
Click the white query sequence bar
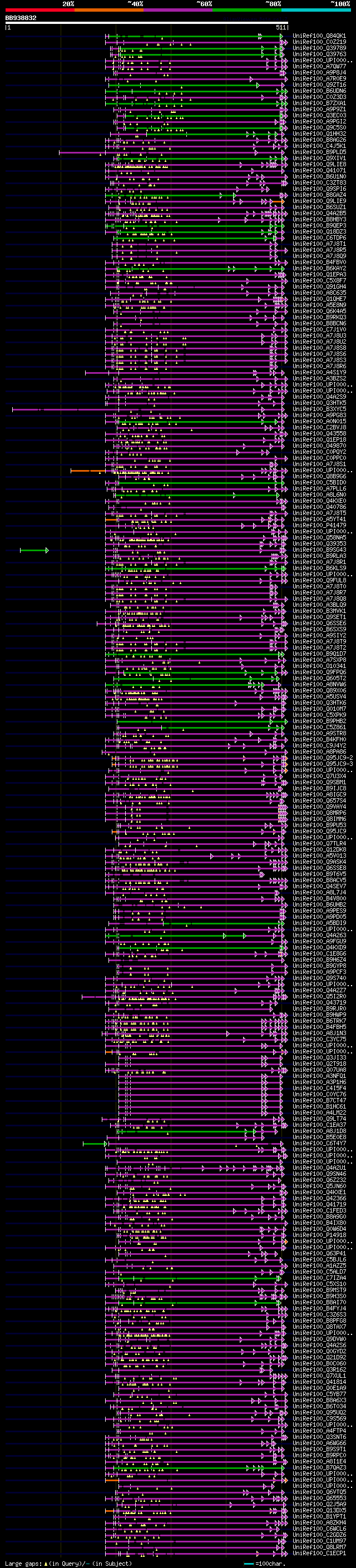point(147,23)
